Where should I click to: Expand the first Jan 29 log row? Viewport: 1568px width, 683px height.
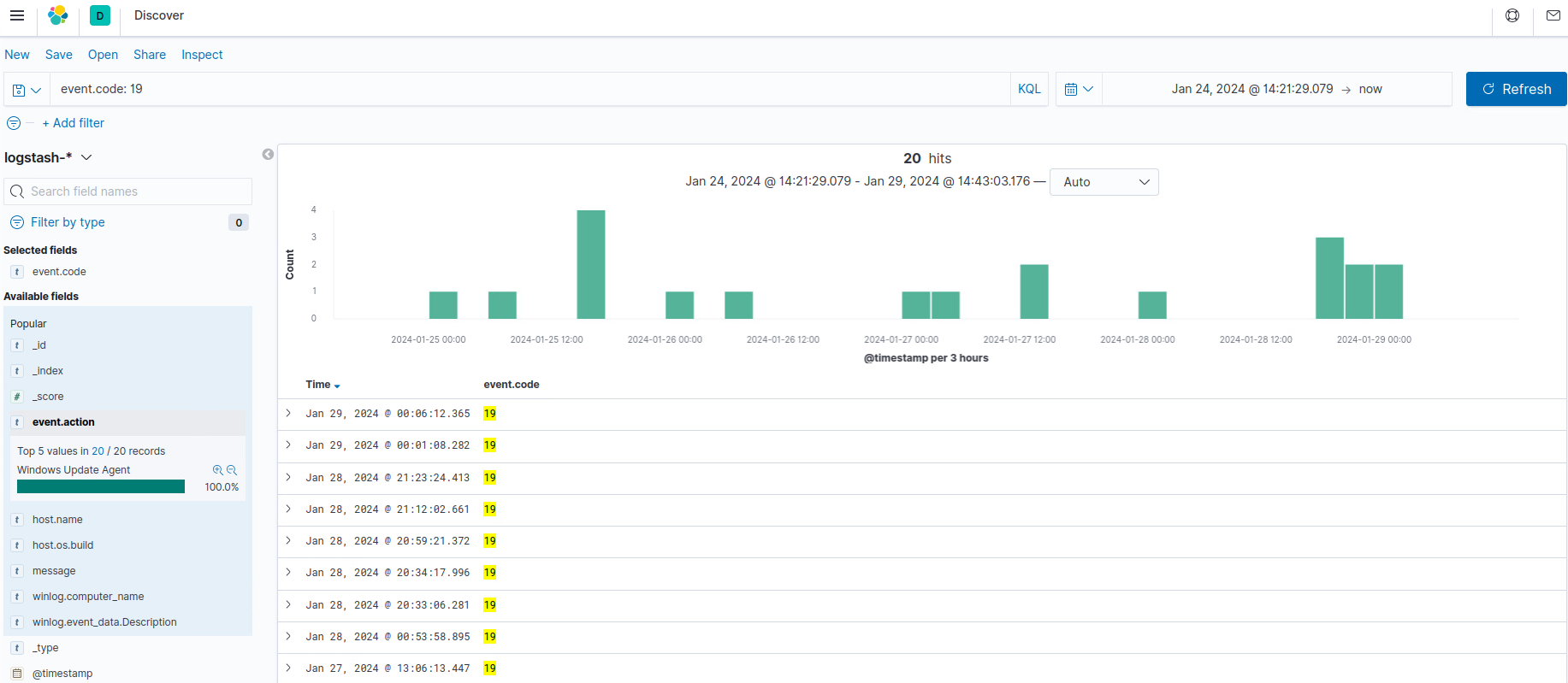click(288, 414)
